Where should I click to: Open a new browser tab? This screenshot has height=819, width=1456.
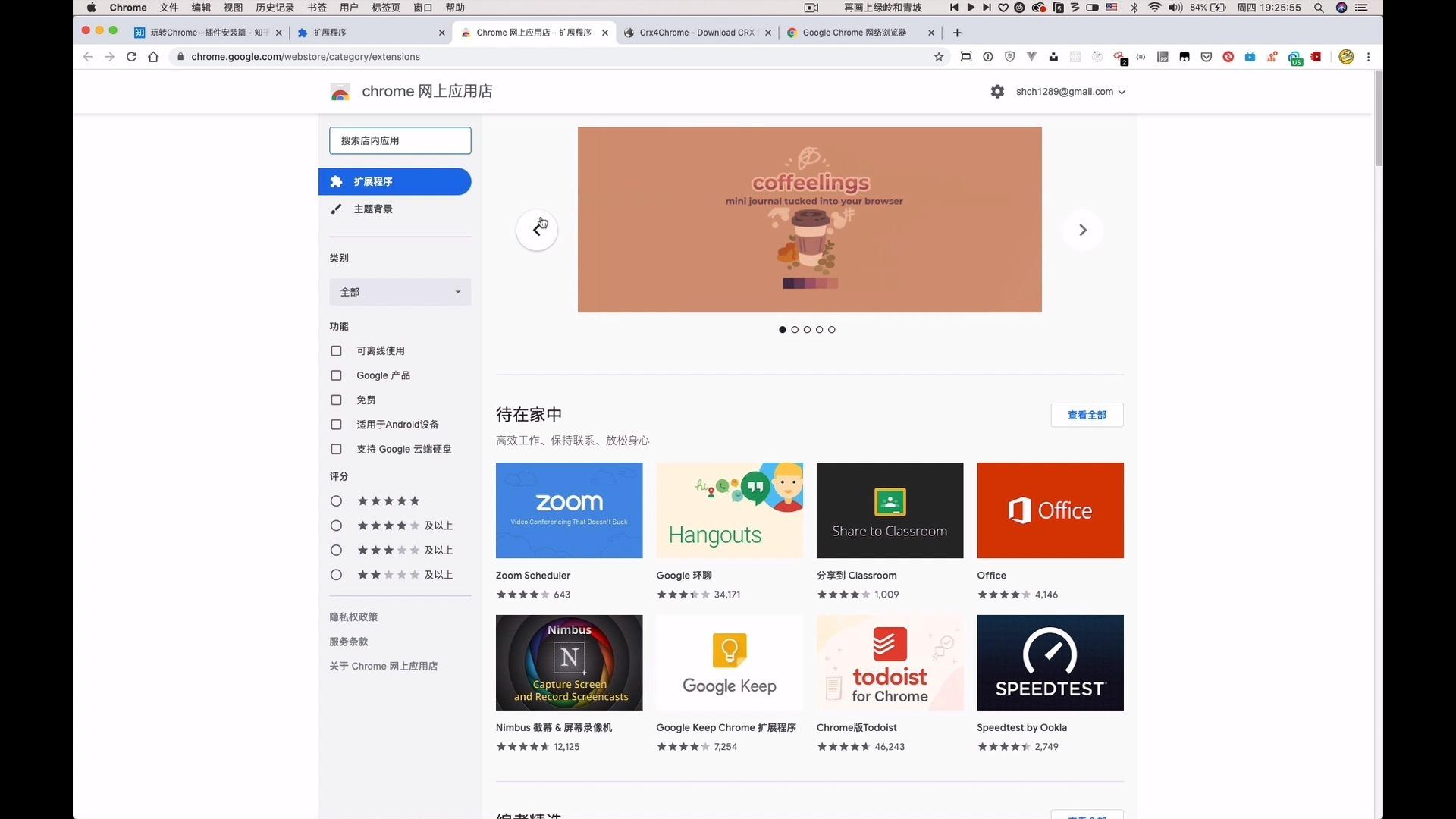pos(957,33)
